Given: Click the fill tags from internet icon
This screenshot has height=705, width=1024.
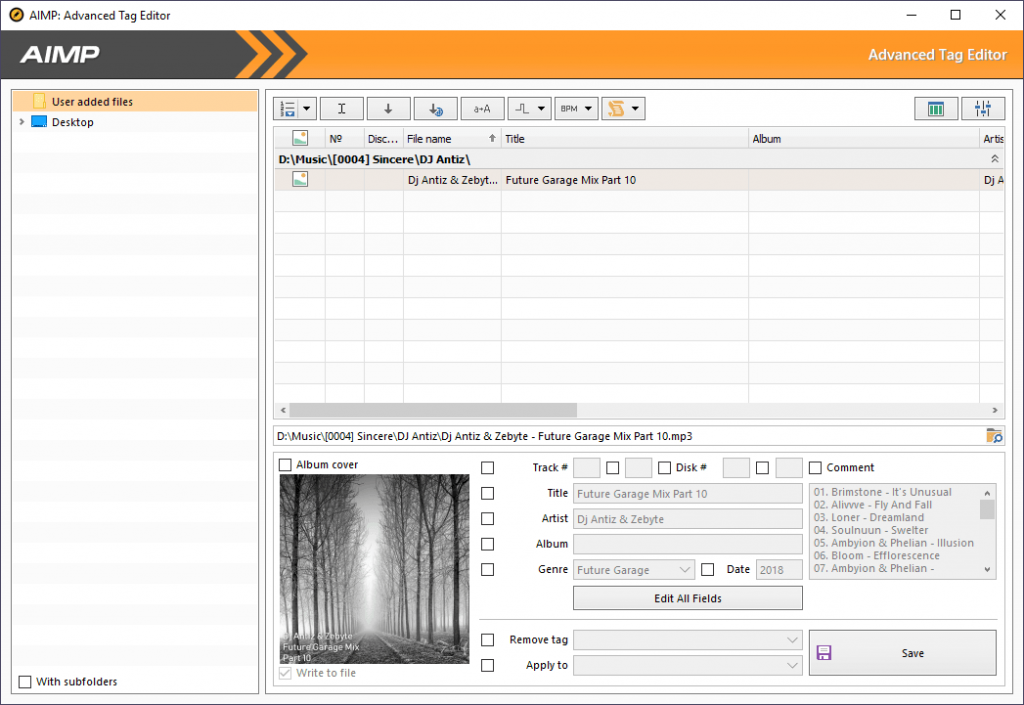Looking at the screenshot, I should (434, 108).
